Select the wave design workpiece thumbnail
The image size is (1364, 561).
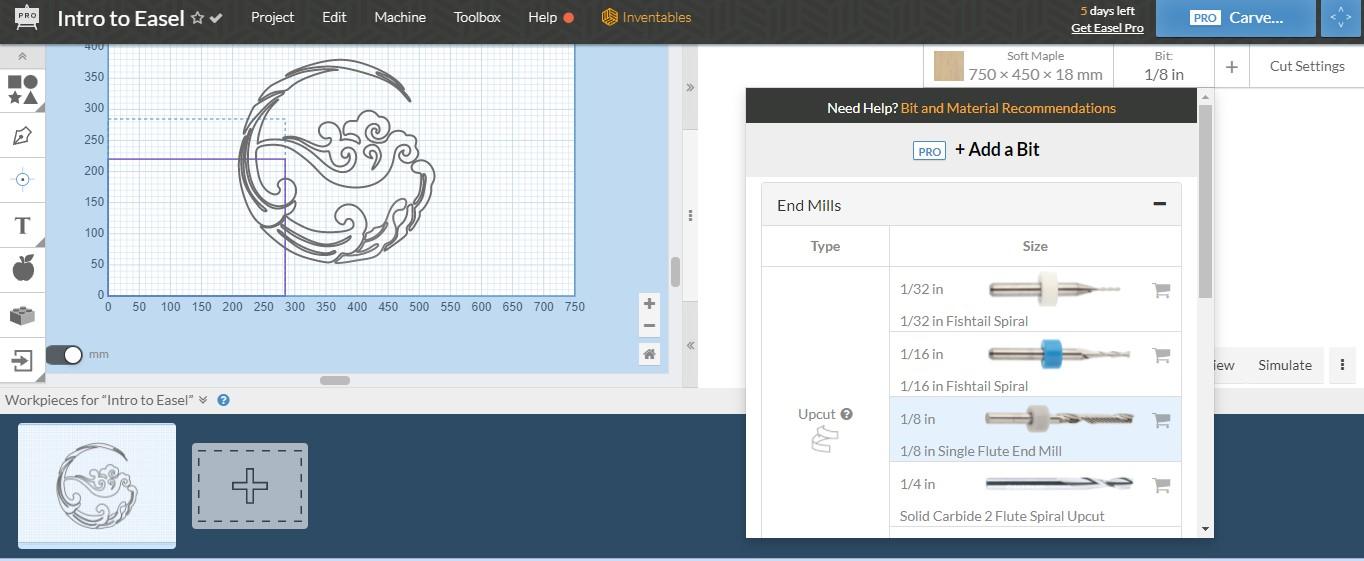pyautogui.click(x=97, y=486)
